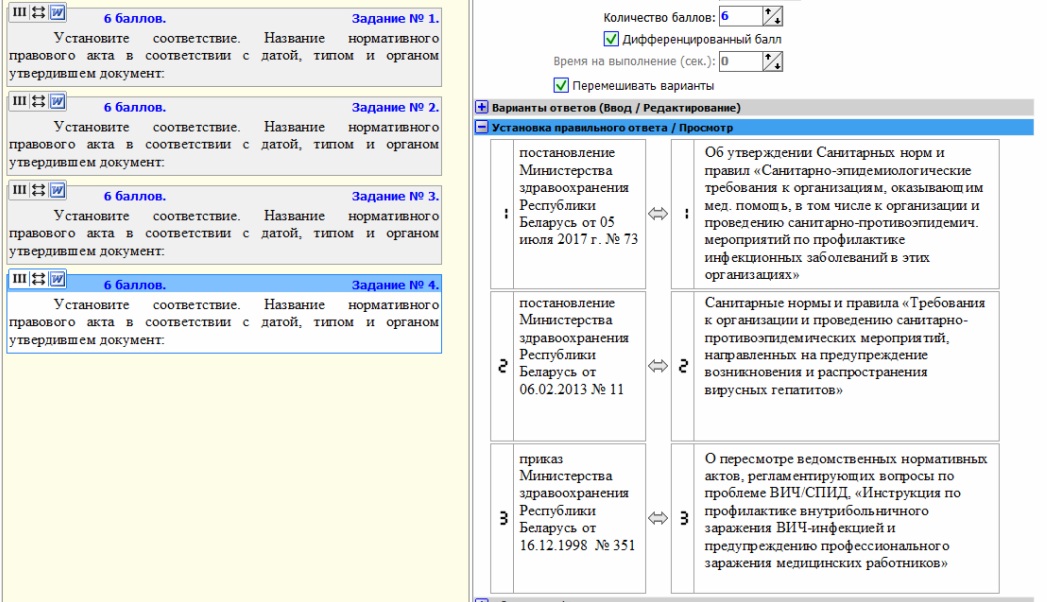
Task: Select the Задание № 1 header
Action: (395, 19)
